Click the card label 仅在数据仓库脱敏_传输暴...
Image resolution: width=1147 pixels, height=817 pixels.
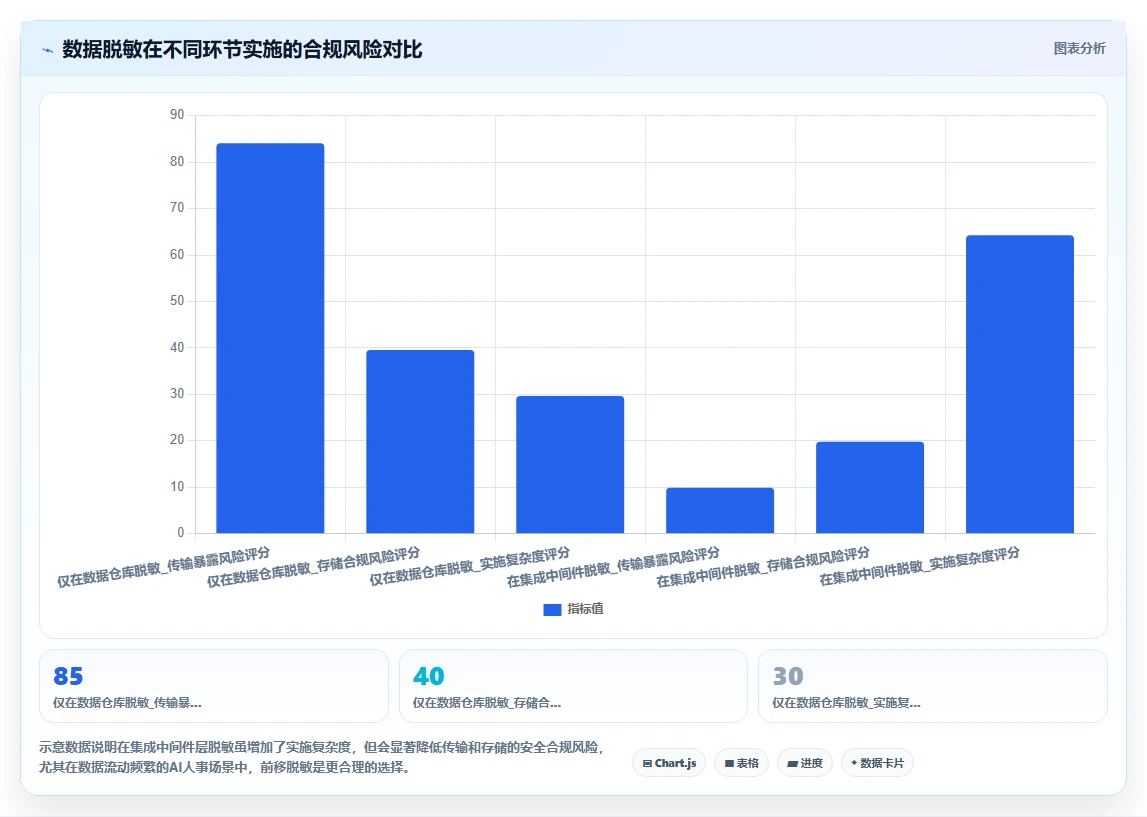127,703
